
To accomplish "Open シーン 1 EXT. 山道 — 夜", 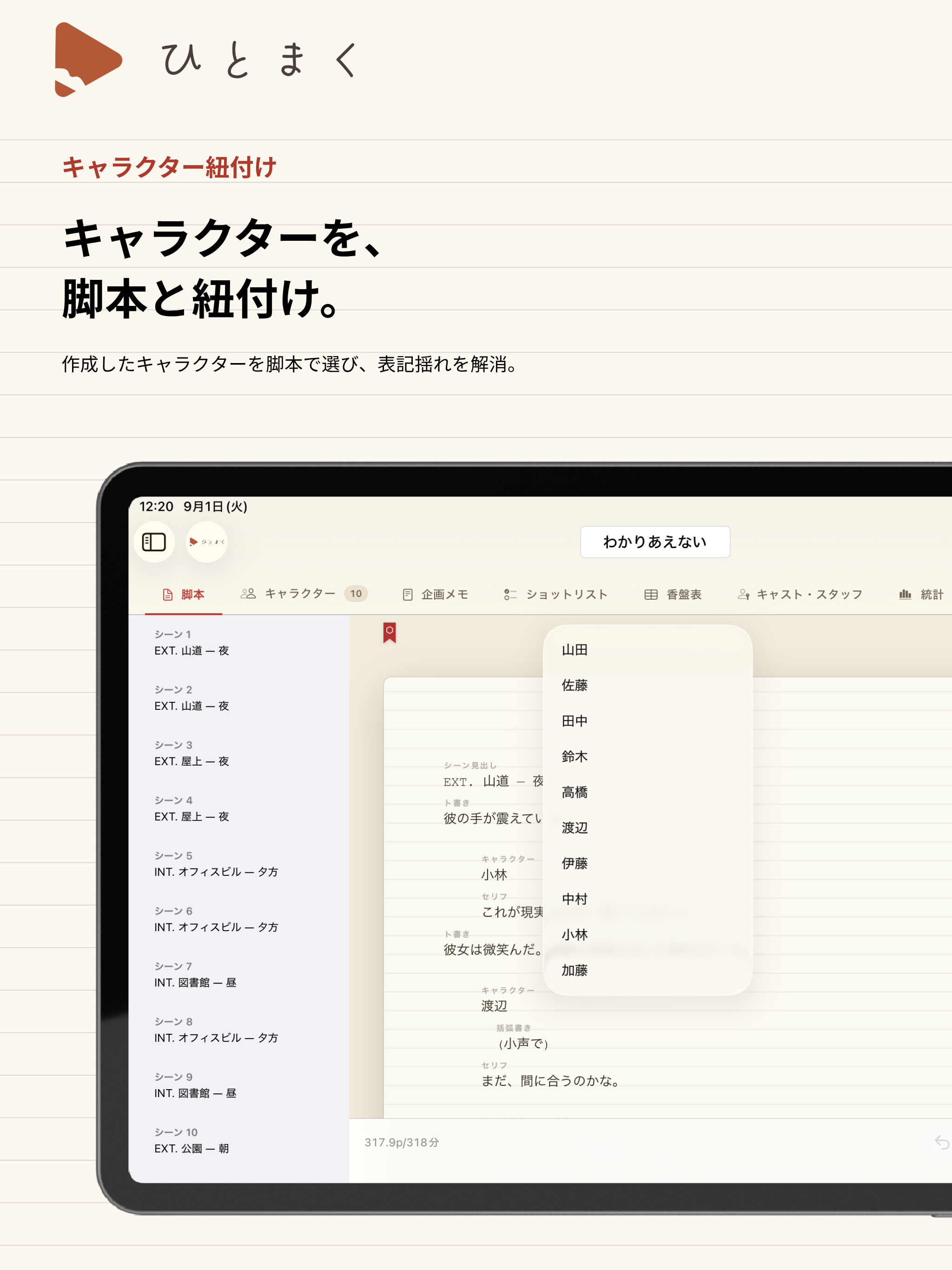I will [x=238, y=642].
